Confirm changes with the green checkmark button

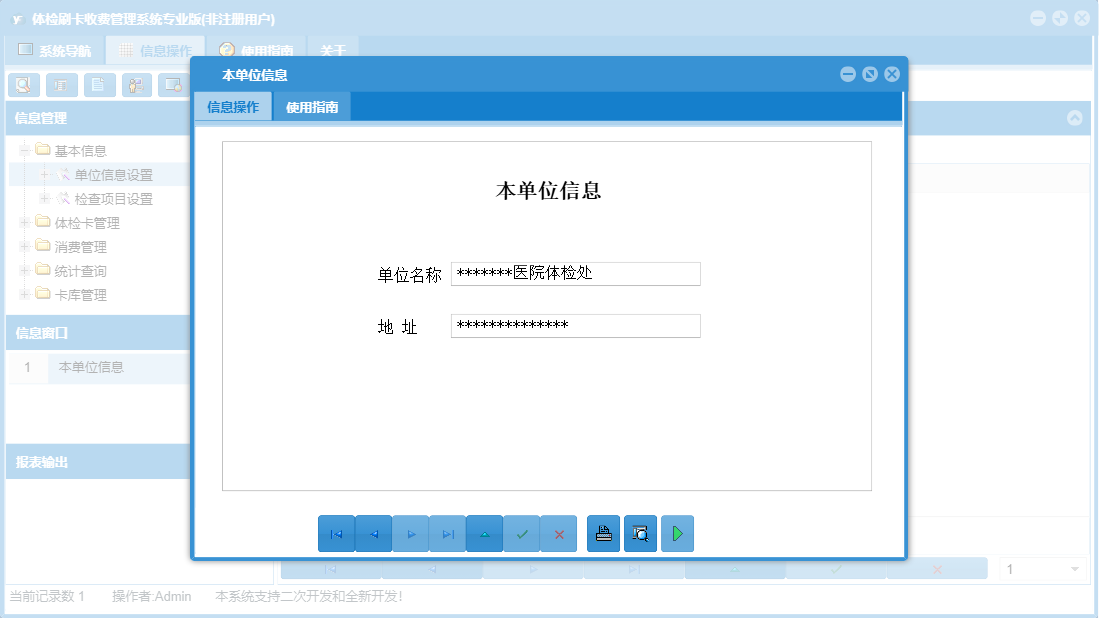coord(522,533)
